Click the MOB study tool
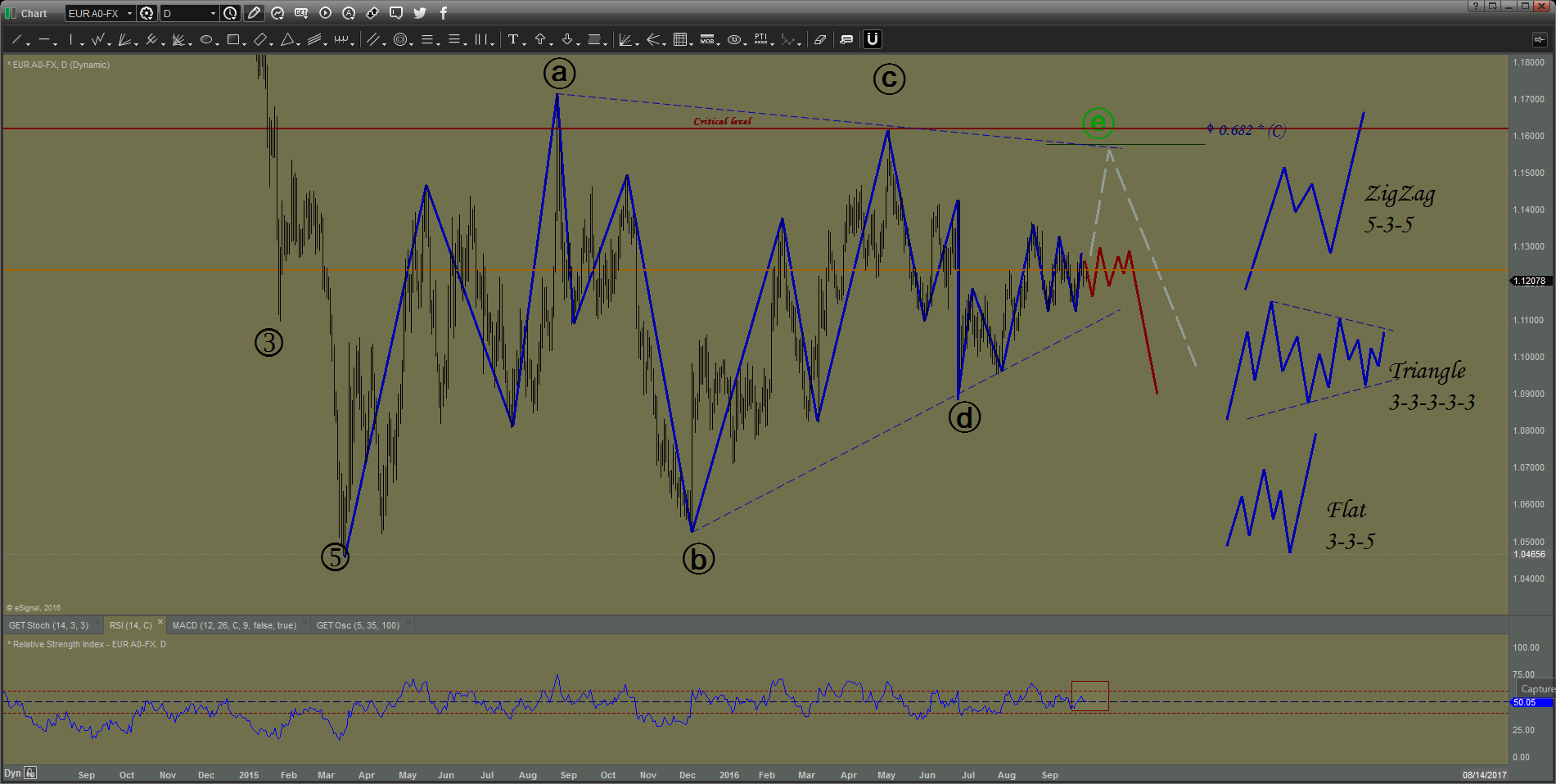 (707, 39)
